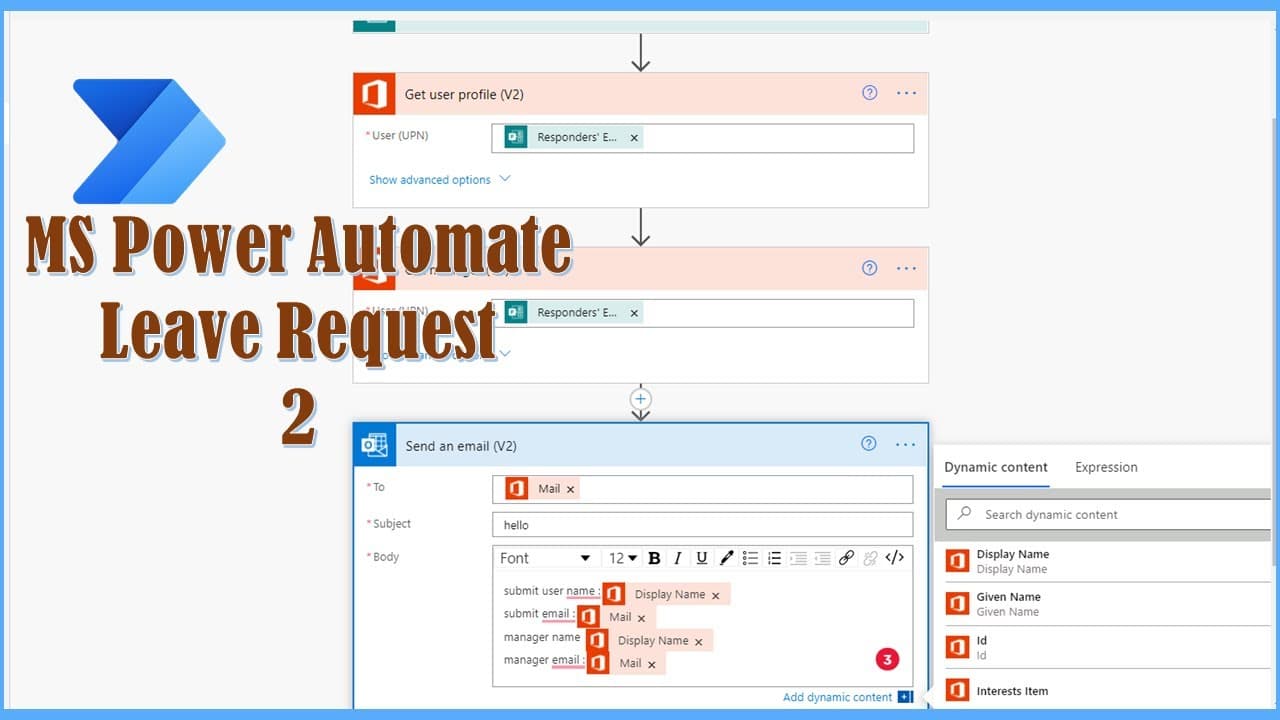Click Show advanced options under Get user profile

tap(430, 180)
